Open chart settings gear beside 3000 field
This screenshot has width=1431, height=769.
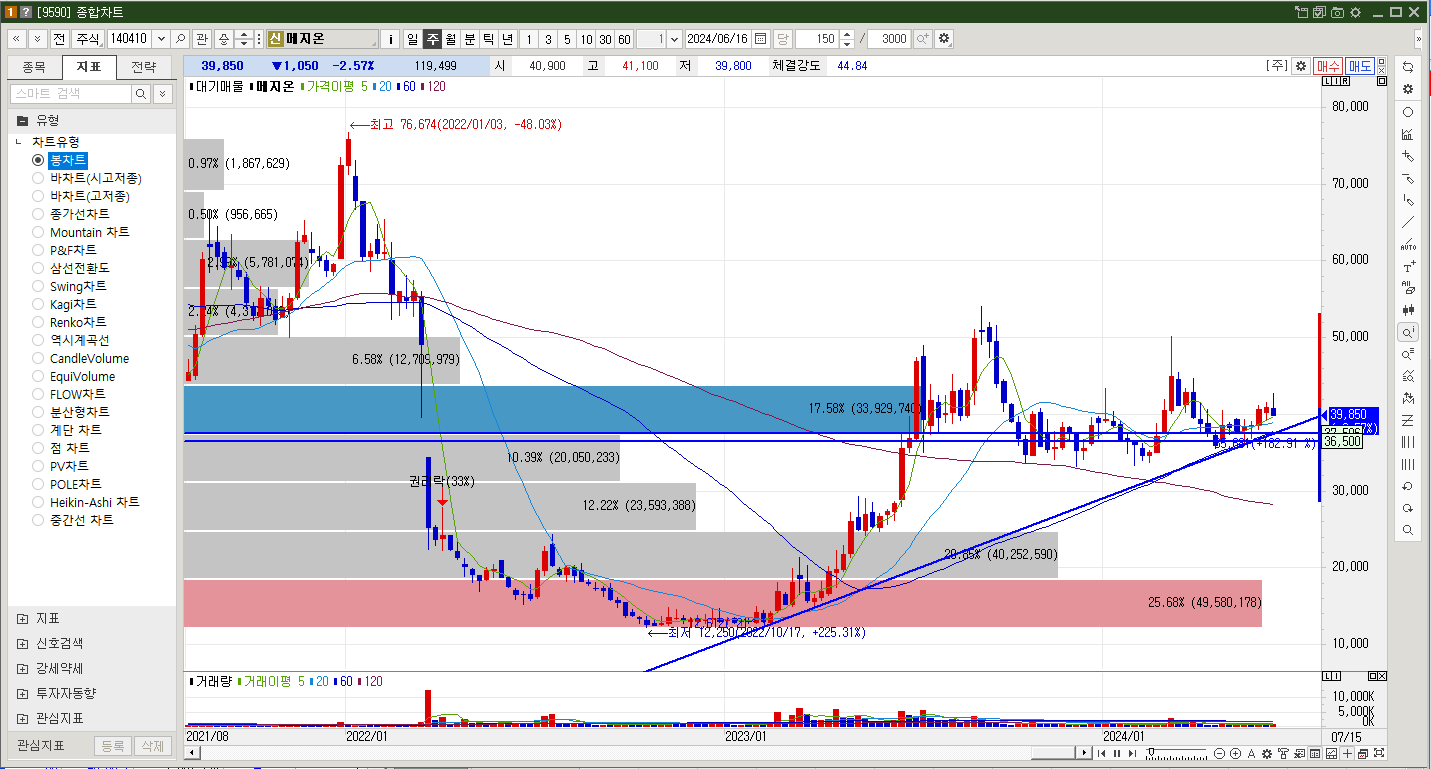click(x=944, y=38)
